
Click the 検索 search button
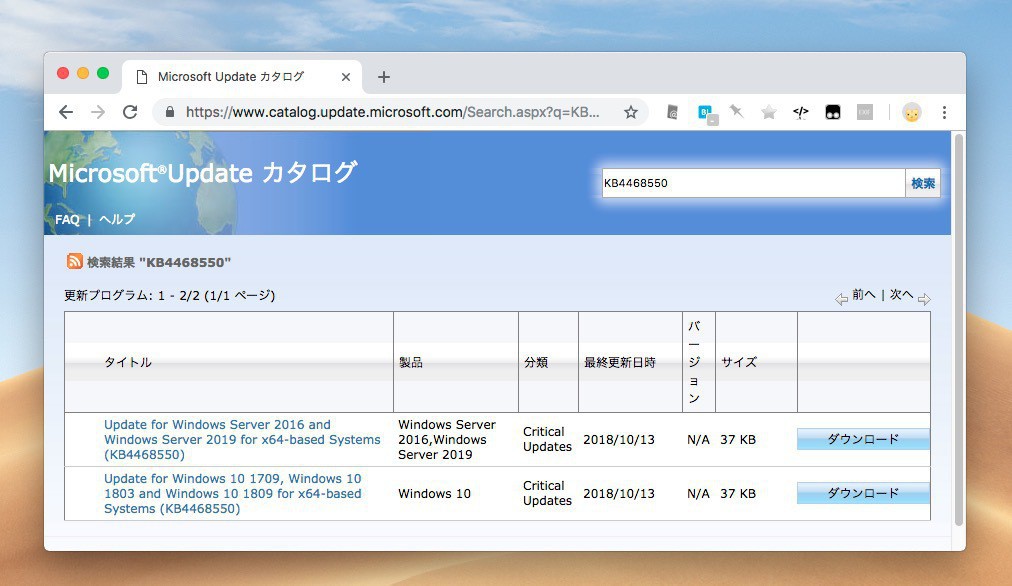[x=922, y=183]
